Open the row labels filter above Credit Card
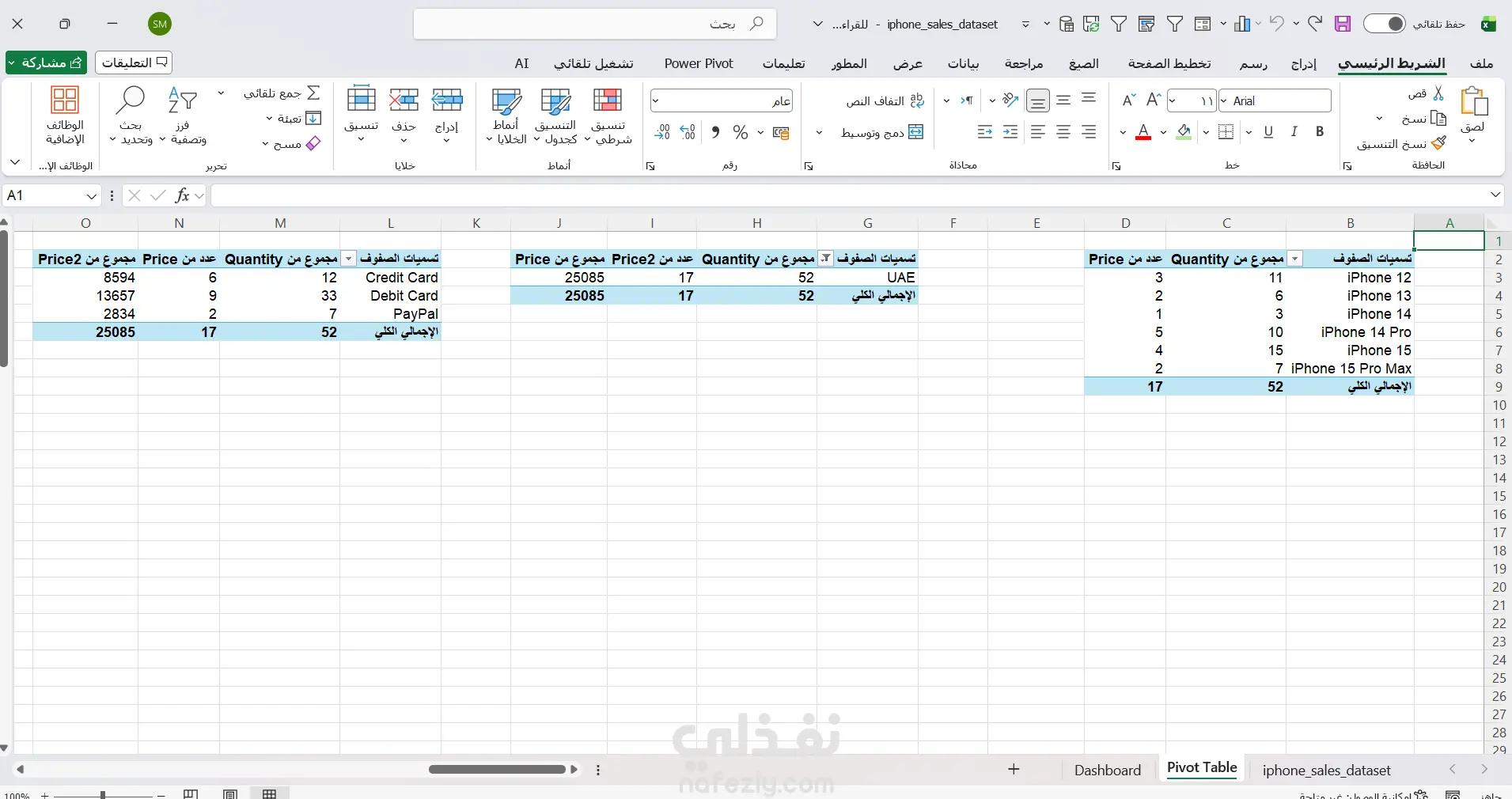This screenshot has height=799, width=1512. (x=349, y=259)
